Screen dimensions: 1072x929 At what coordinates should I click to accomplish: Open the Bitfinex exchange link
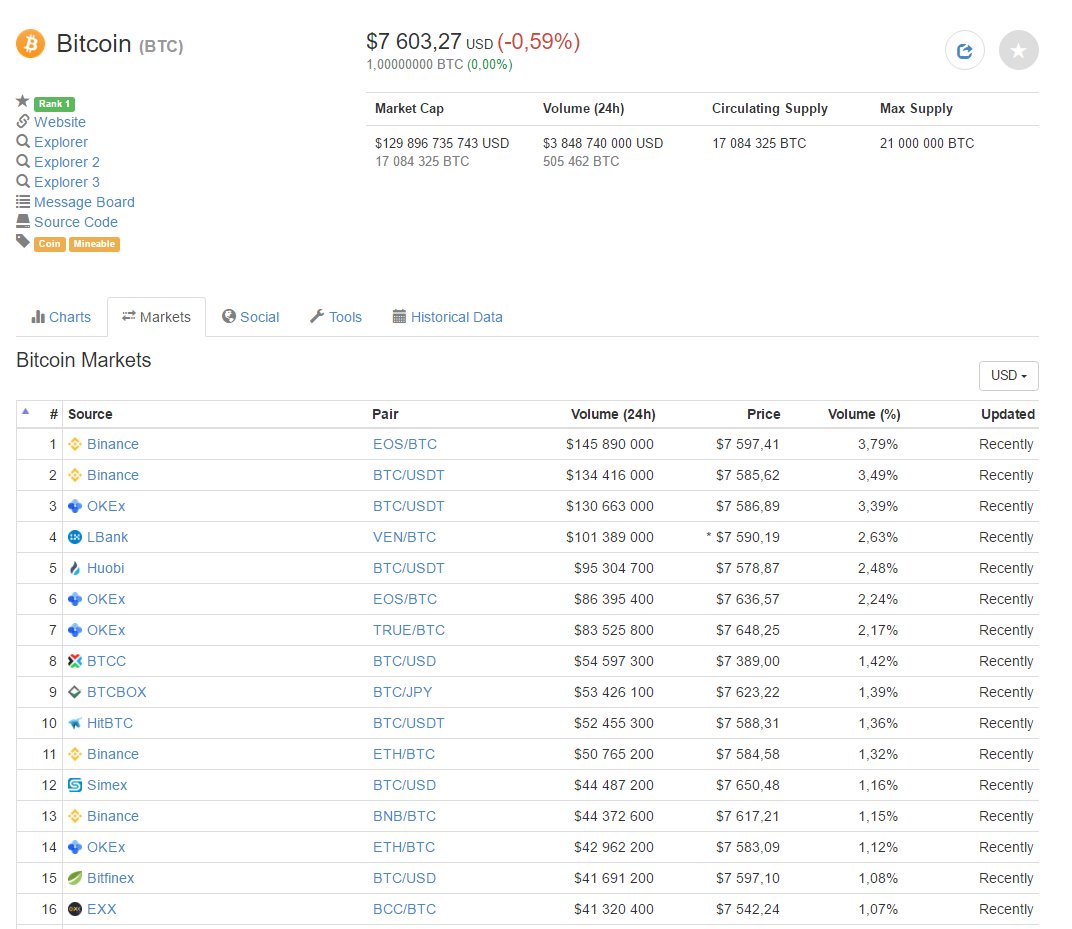(110, 878)
